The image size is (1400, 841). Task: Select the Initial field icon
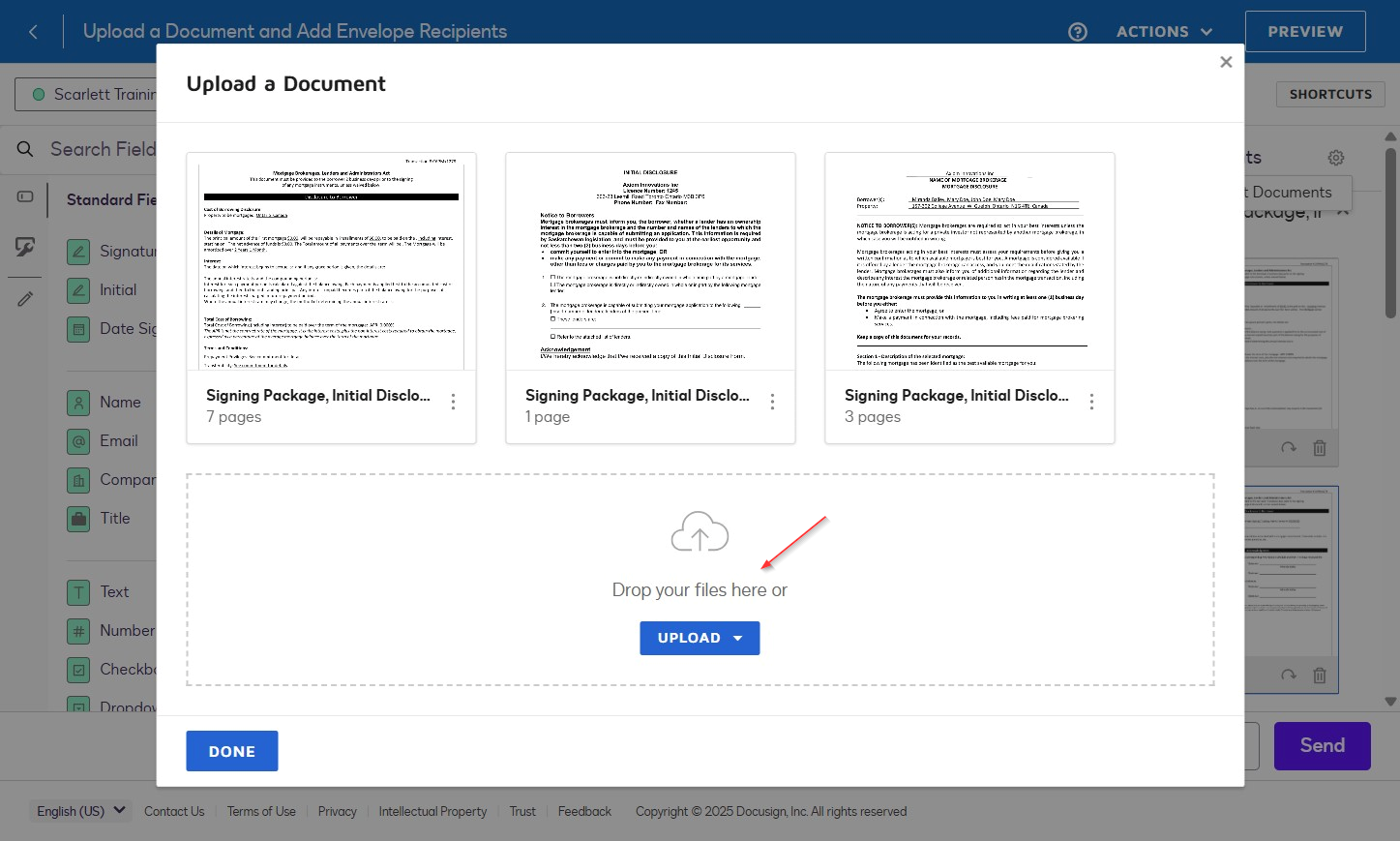(78, 290)
